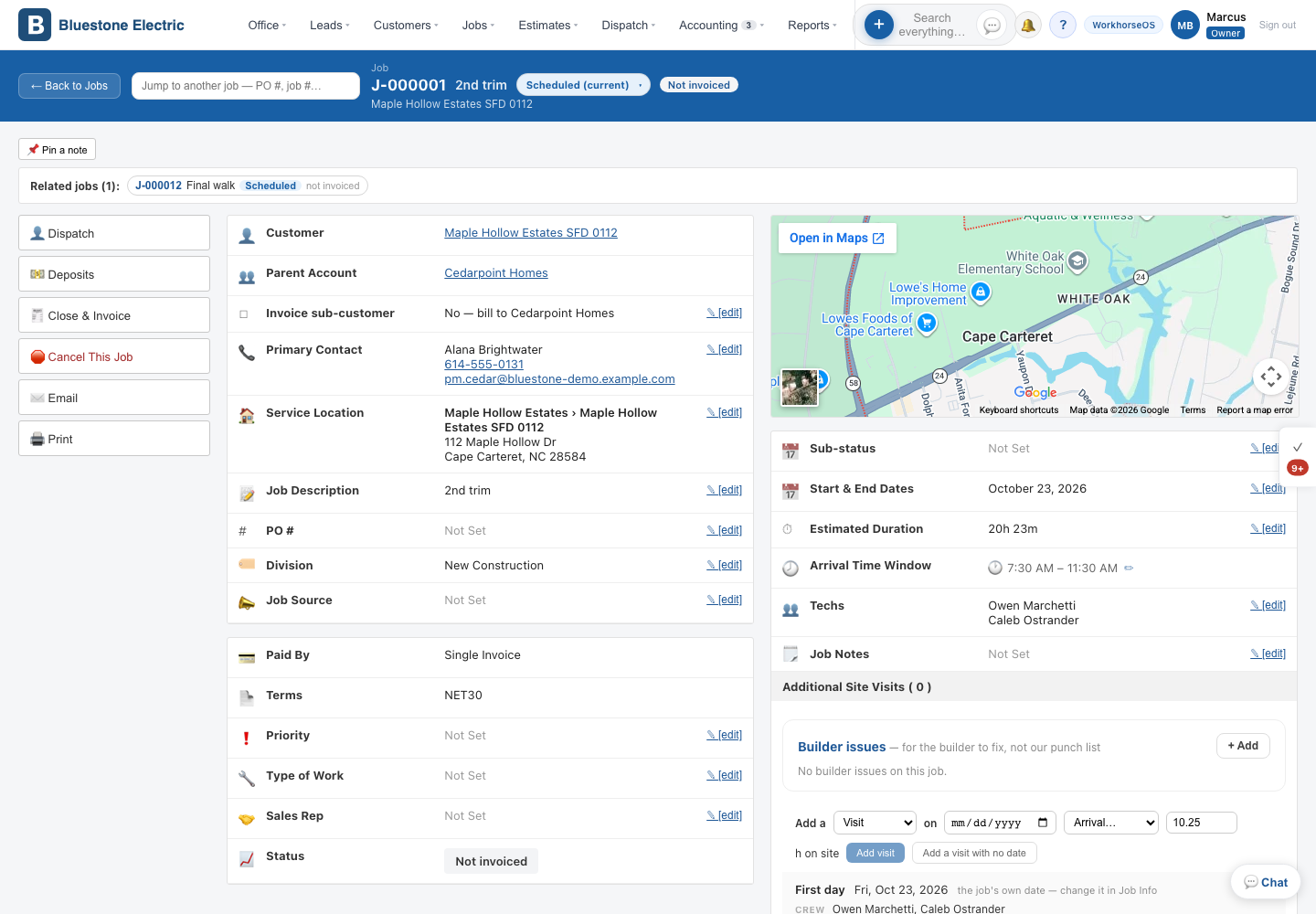This screenshot has width=1316, height=914.
Task: Click the Print sidebar button
Action: (x=114, y=439)
